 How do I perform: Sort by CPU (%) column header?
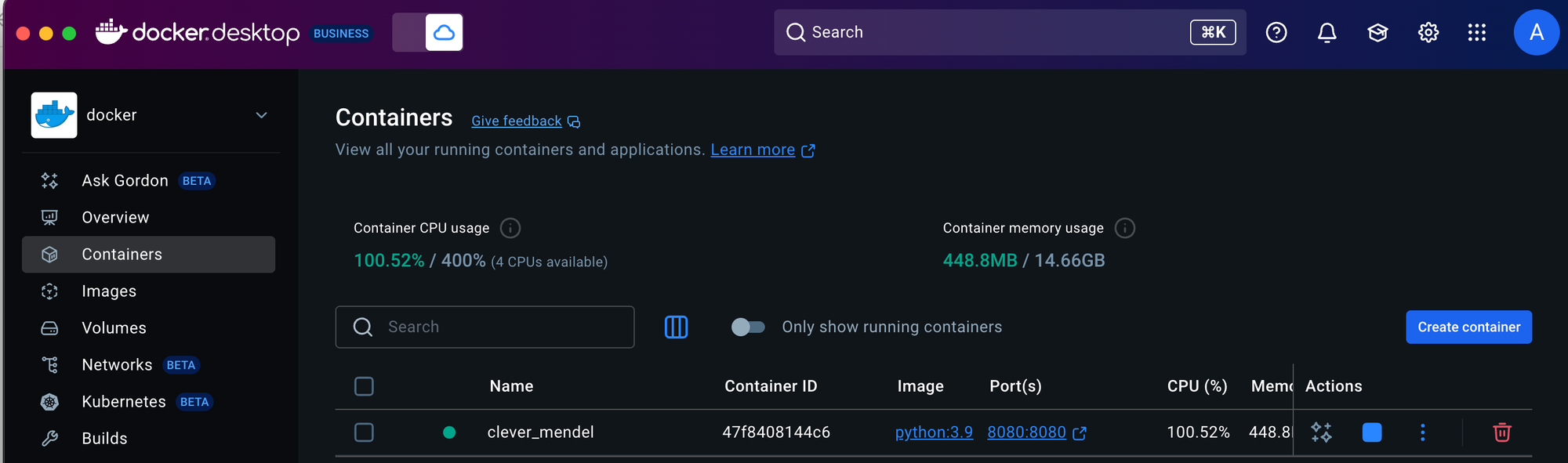[1197, 386]
